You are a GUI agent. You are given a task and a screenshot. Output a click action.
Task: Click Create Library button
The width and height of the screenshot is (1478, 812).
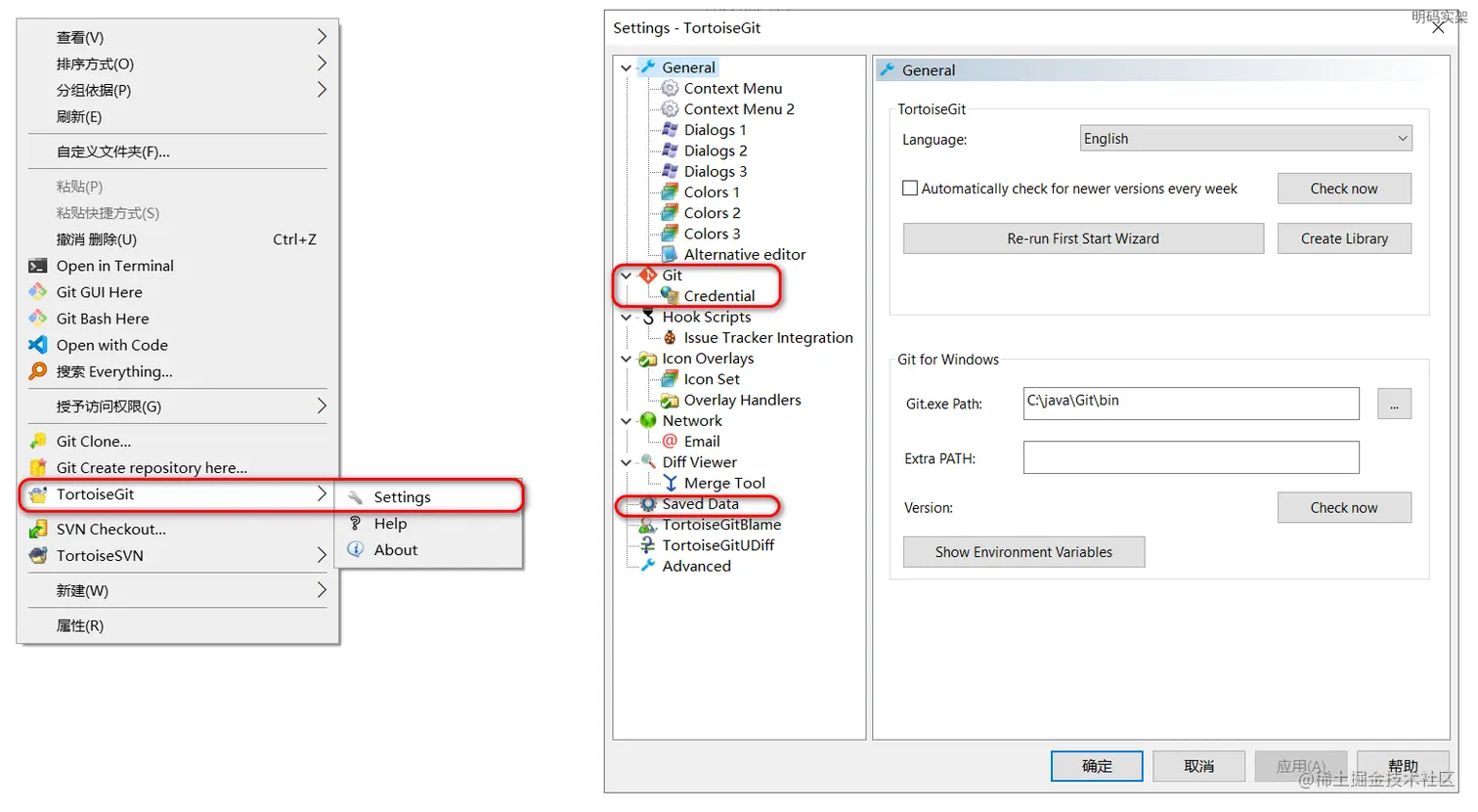[x=1344, y=238]
